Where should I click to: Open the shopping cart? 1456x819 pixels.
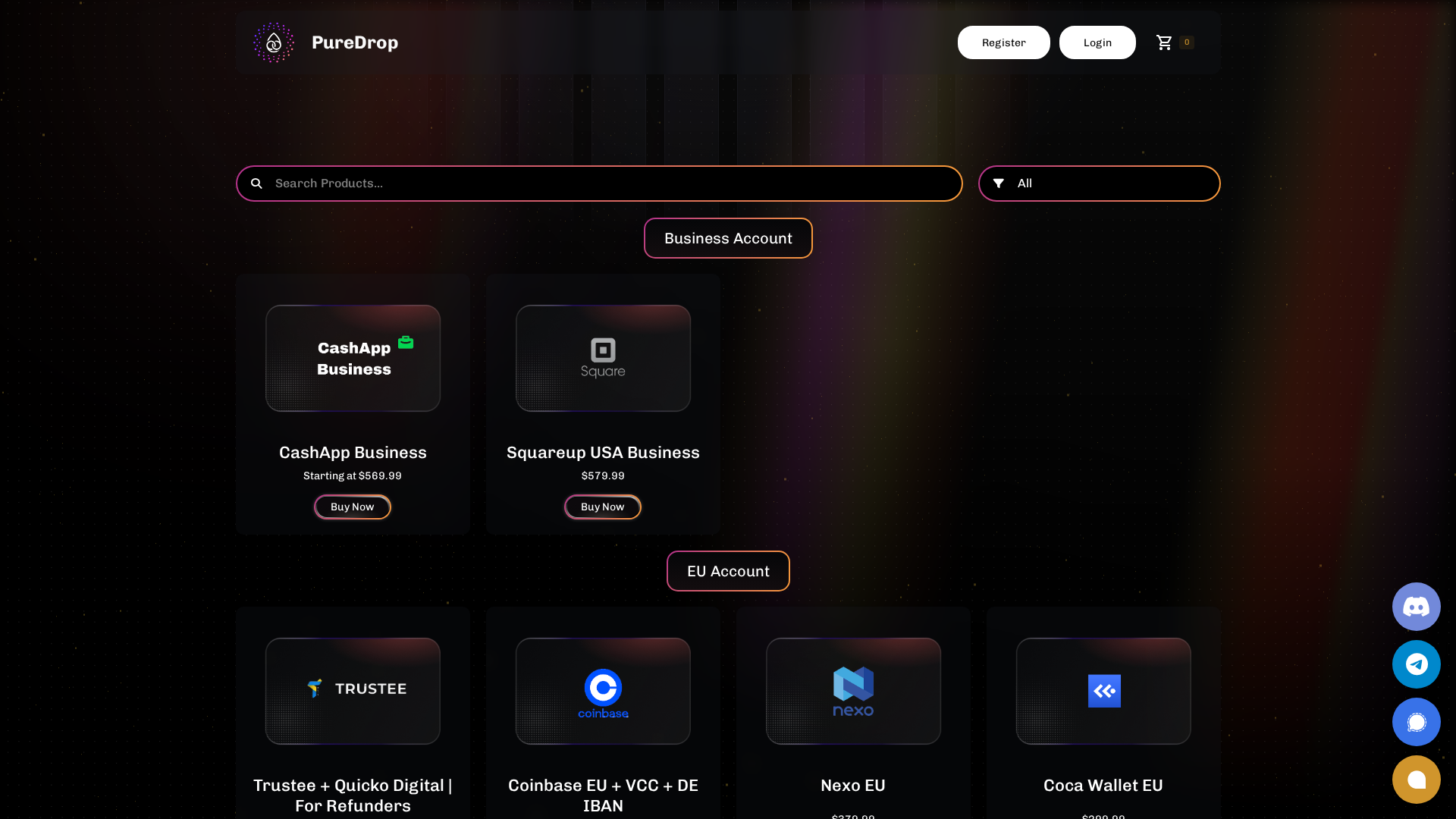tap(1166, 42)
